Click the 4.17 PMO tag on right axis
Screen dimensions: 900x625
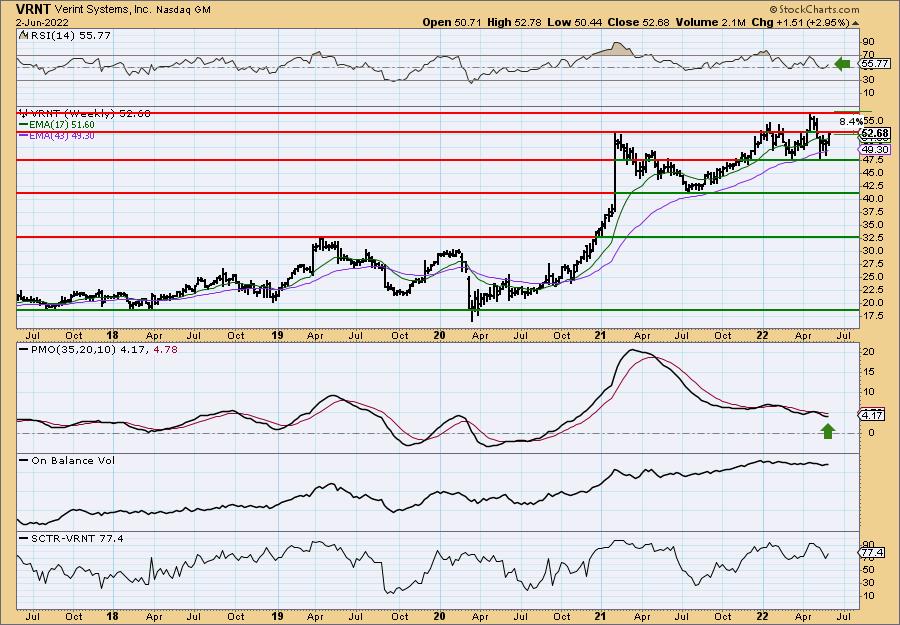(x=872, y=415)
